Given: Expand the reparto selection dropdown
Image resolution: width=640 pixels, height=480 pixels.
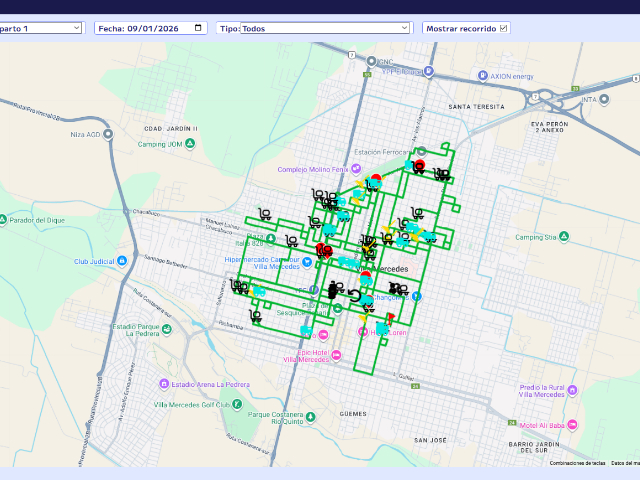Looking at the screenshot, I should click(40, 29).
